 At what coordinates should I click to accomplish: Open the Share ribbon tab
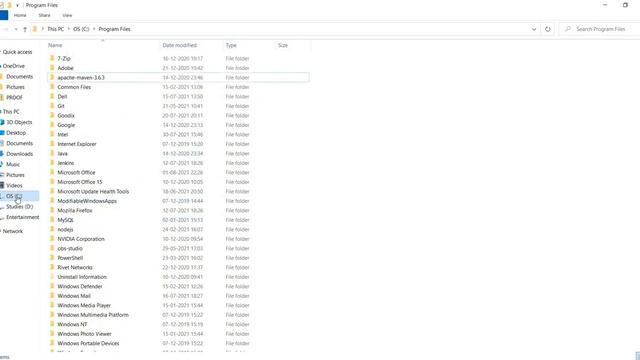click(44, 15)
